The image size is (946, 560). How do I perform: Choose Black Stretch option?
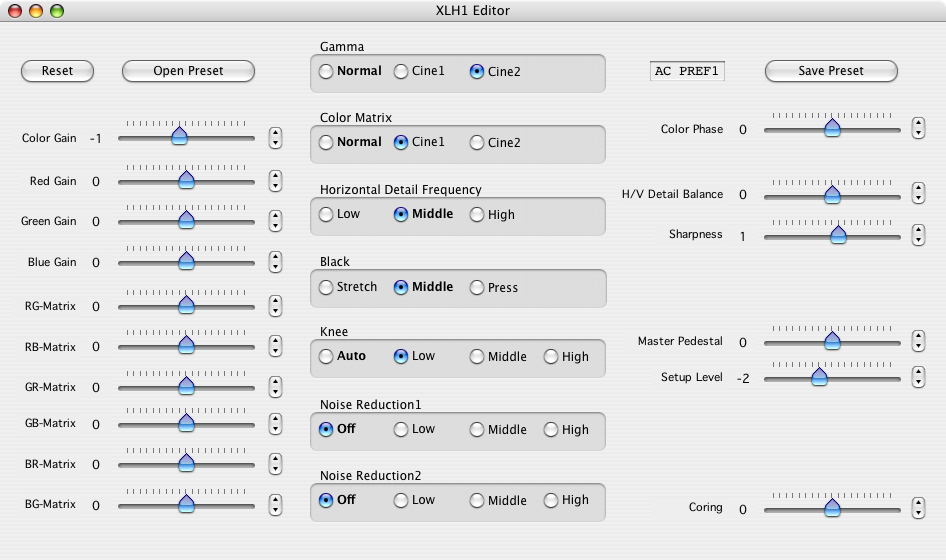pyautogui.click(x=326, y=287)
